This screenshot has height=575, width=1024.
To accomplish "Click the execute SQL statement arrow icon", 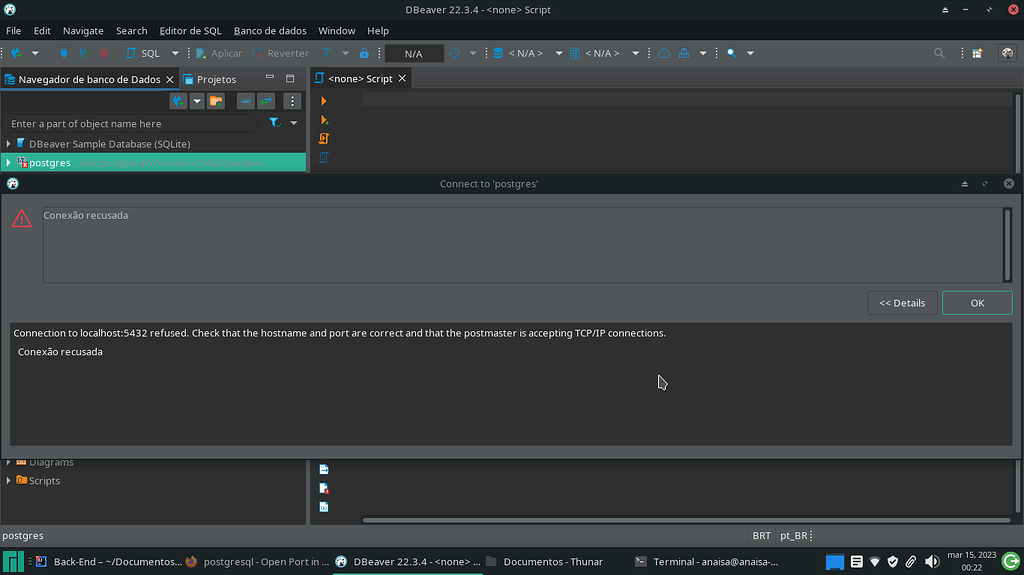I will point(324,101).
